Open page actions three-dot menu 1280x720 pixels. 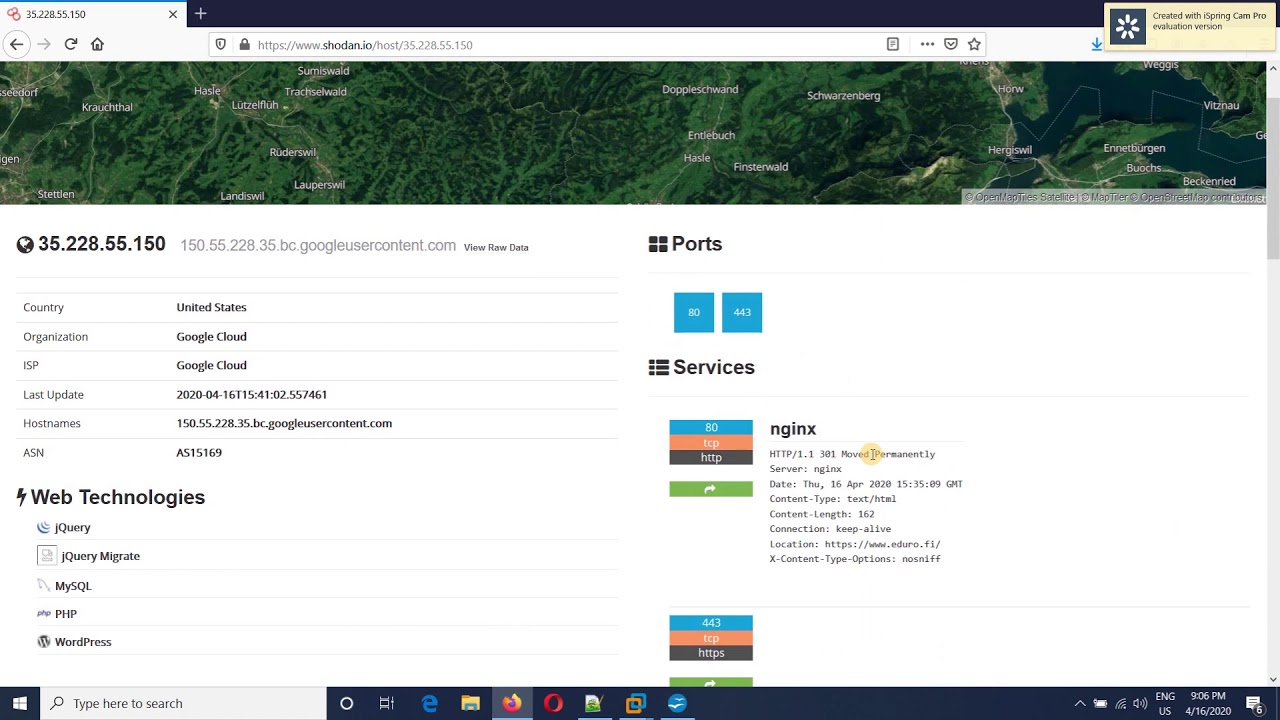tap(927, 44)
